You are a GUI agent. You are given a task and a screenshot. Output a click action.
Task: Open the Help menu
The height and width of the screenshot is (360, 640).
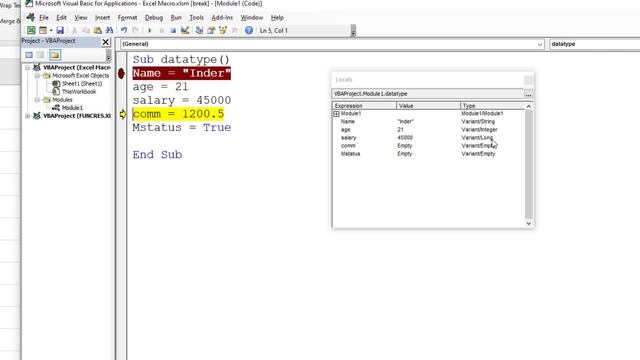[x=277, y=18]
